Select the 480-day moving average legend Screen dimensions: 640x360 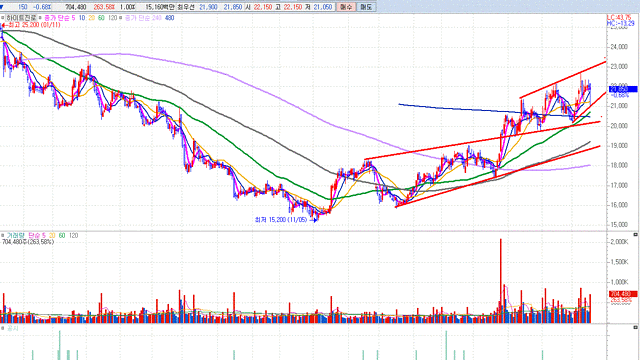[x=169, y=18]
